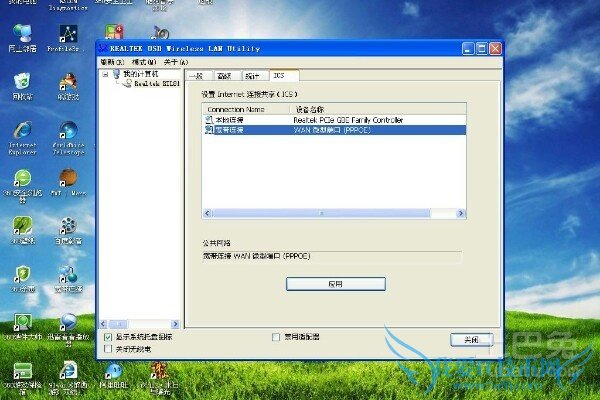The image size is (600, 400).
Task: Switch to the 高级 tab
Action: [227, 76]
